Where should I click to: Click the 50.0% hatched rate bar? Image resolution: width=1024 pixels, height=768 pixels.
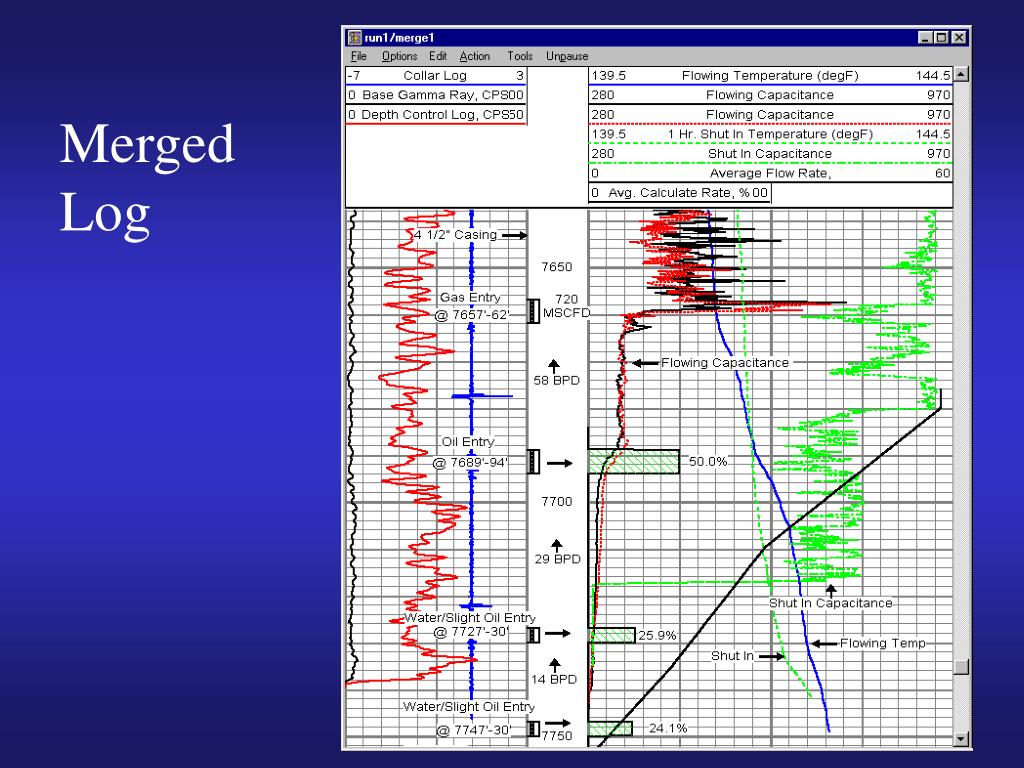coord(634,462)
